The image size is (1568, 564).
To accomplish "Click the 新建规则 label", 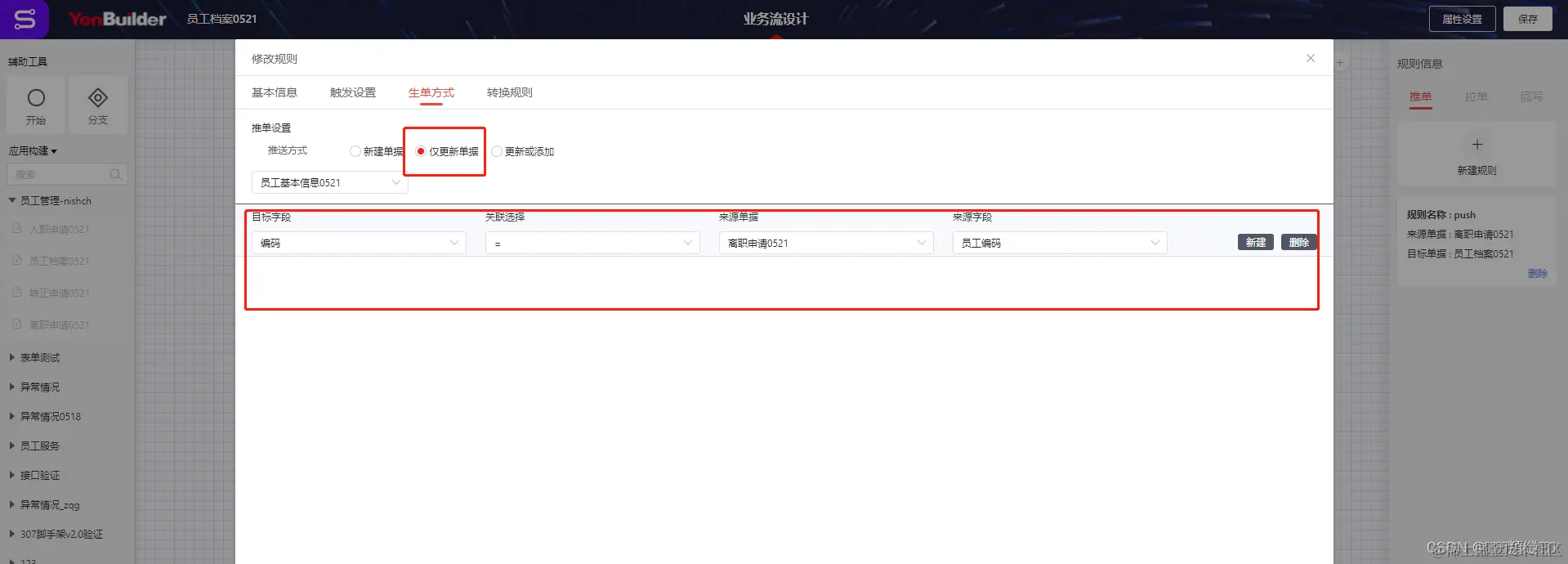I will pyautogui.click(x=1477, y=170).
